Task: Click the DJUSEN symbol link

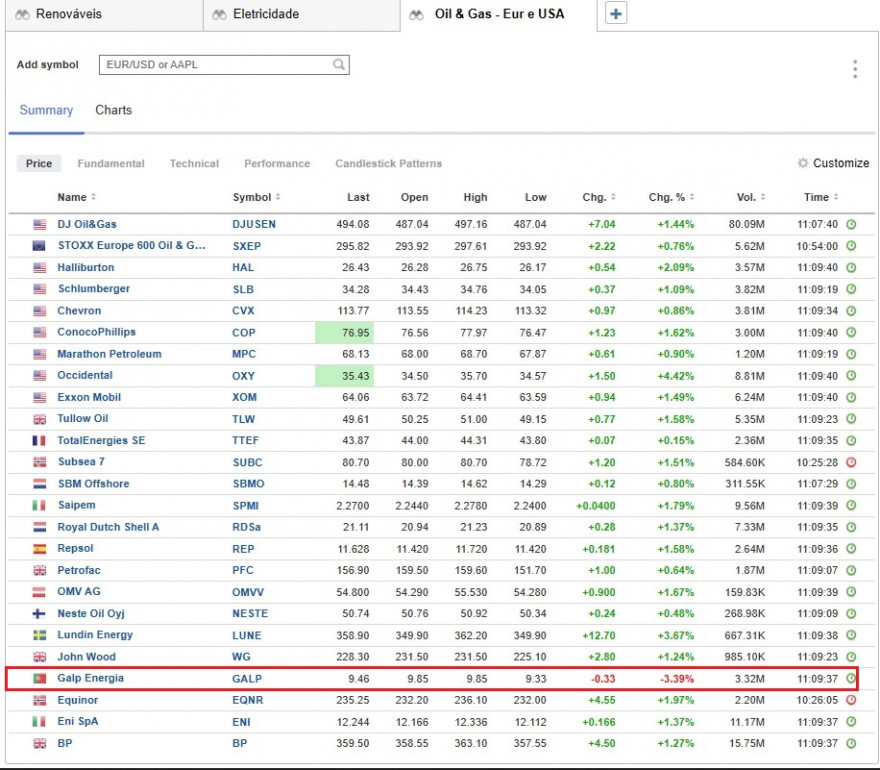Action: pyautogui.click(x=254, y=224)
